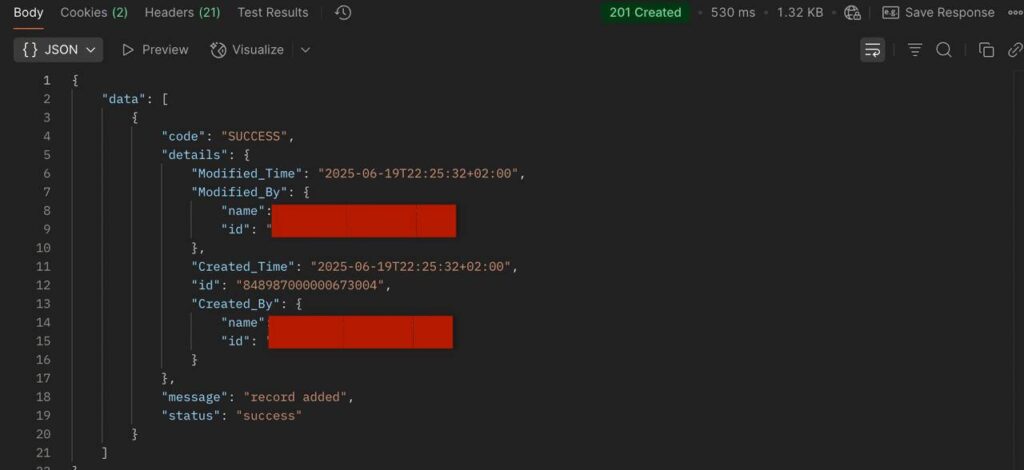Click the 201 Created status badge
Screen dimensions: 1024x470
[x=645, y=12]
